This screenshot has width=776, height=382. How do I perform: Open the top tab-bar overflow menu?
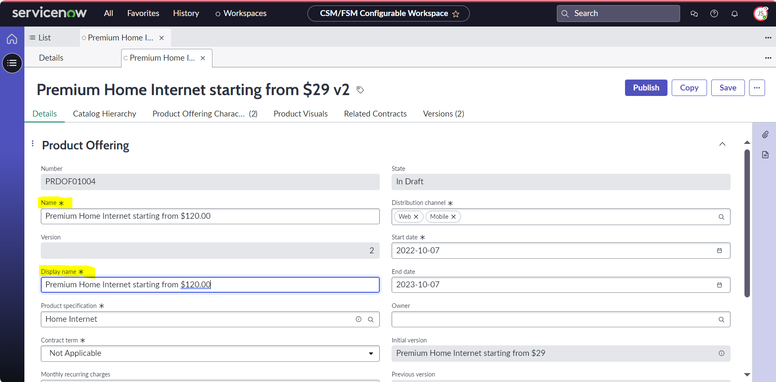pyautogui.click(x=768, y=38)
